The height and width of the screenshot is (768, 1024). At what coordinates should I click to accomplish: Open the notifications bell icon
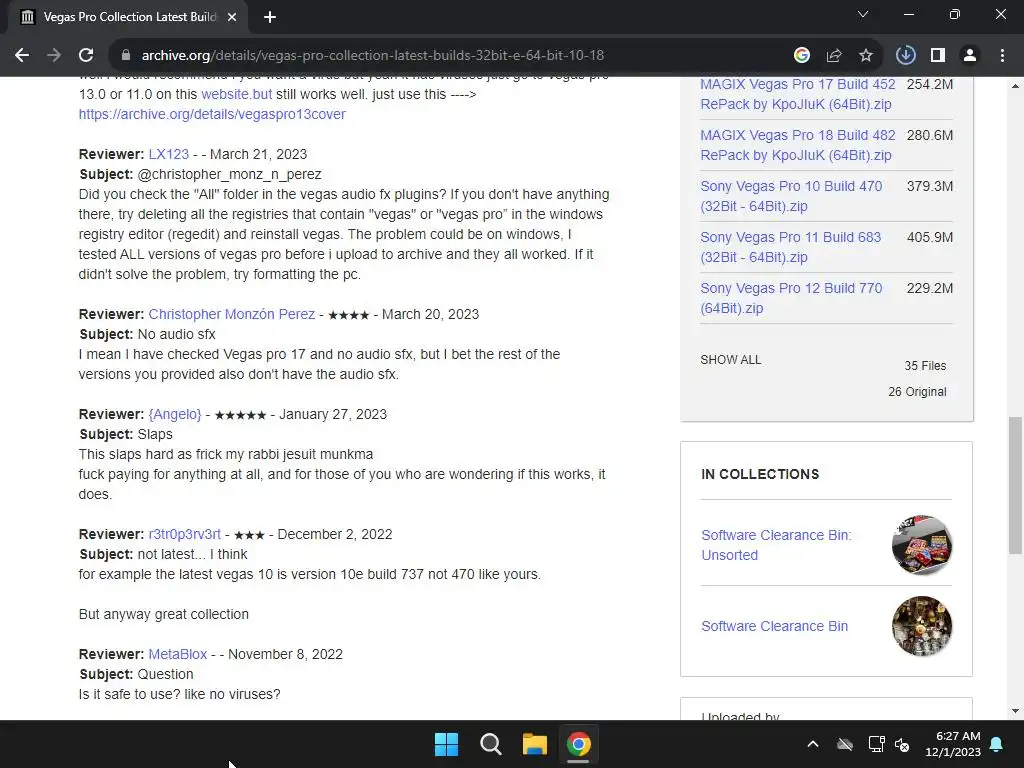click(x=997, y=744)
